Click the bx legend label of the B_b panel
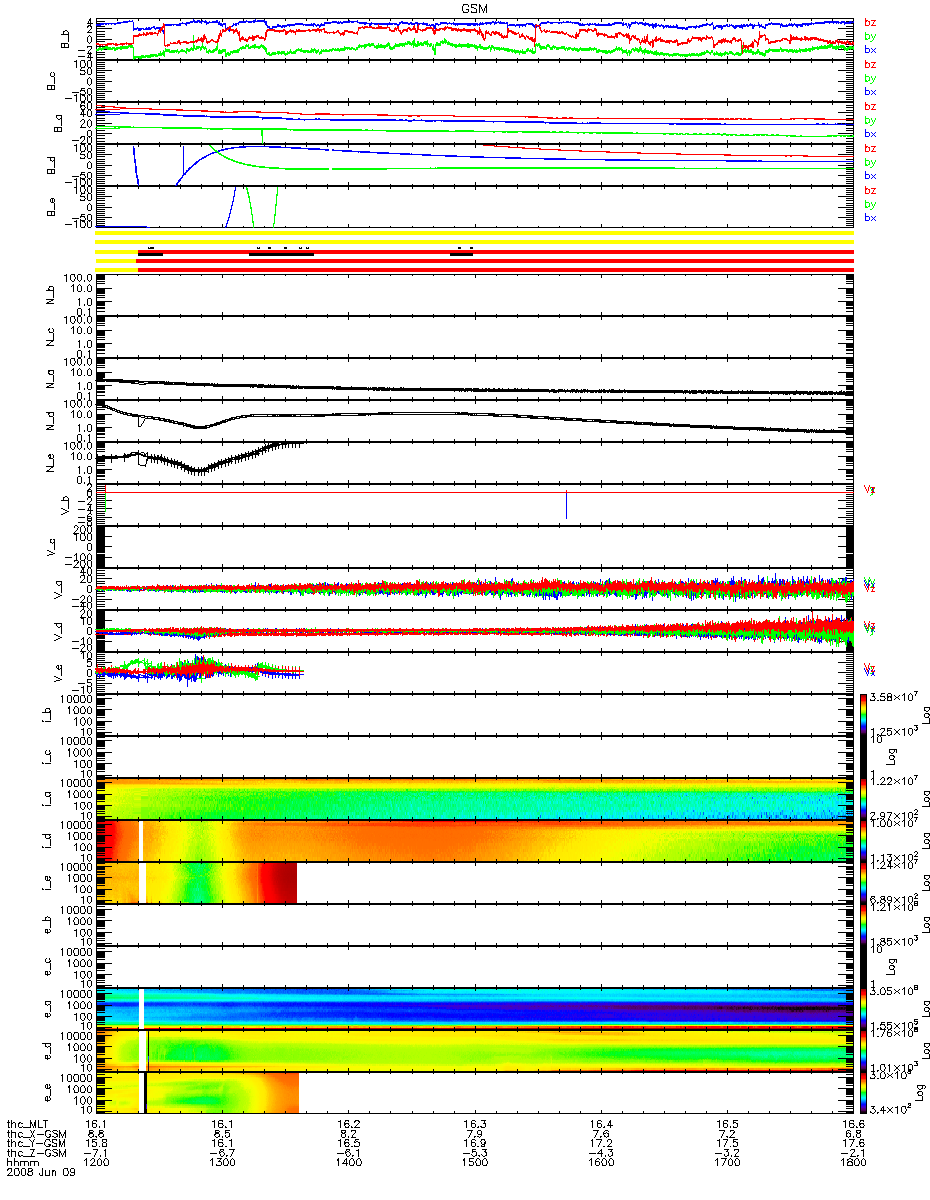This screenshot has width=930, height=1200. point(870,49)
